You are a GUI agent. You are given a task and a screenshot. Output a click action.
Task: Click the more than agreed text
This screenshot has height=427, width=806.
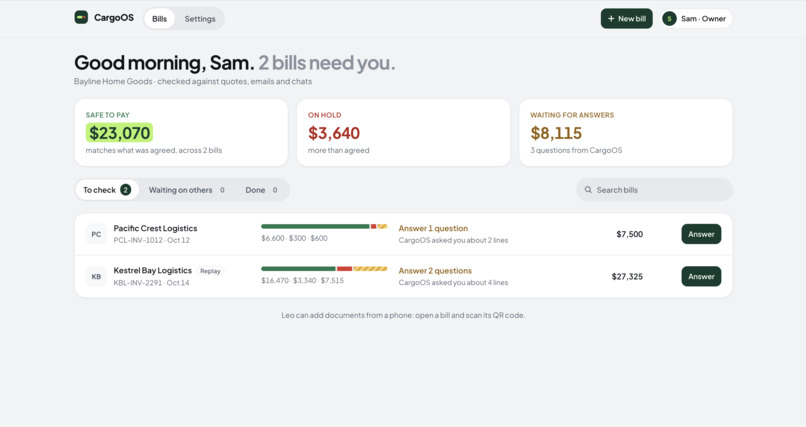click(339, 150)
